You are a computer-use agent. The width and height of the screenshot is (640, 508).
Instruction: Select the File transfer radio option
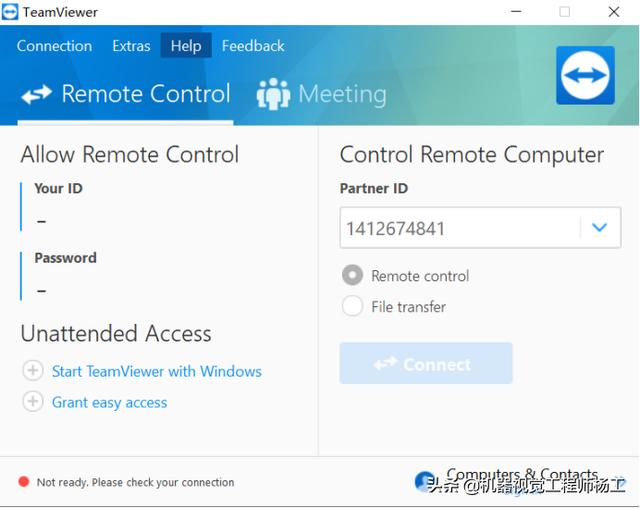[352, 306]
